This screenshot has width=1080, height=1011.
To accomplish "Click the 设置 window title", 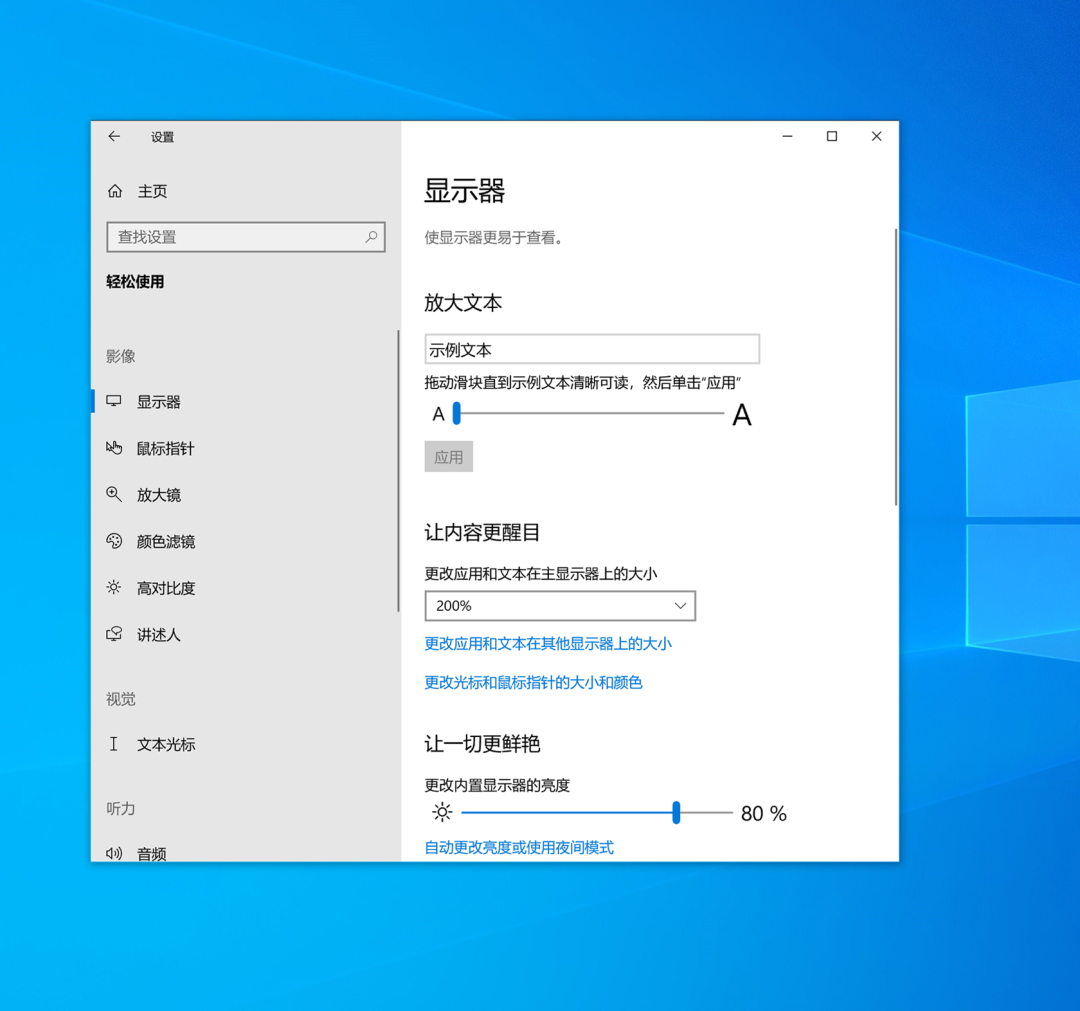I will [x=163, y=137].
